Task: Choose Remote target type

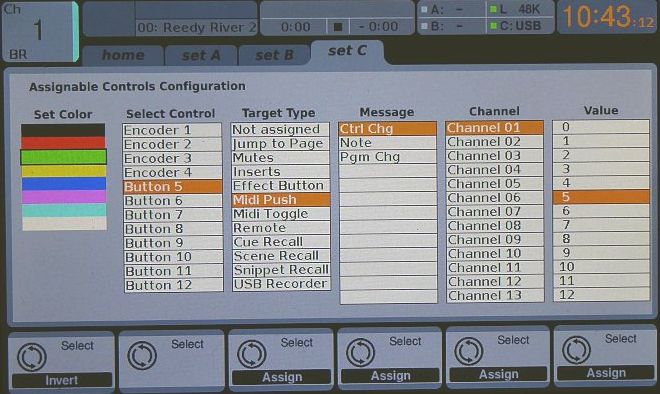Action: (x=281, y=228)
